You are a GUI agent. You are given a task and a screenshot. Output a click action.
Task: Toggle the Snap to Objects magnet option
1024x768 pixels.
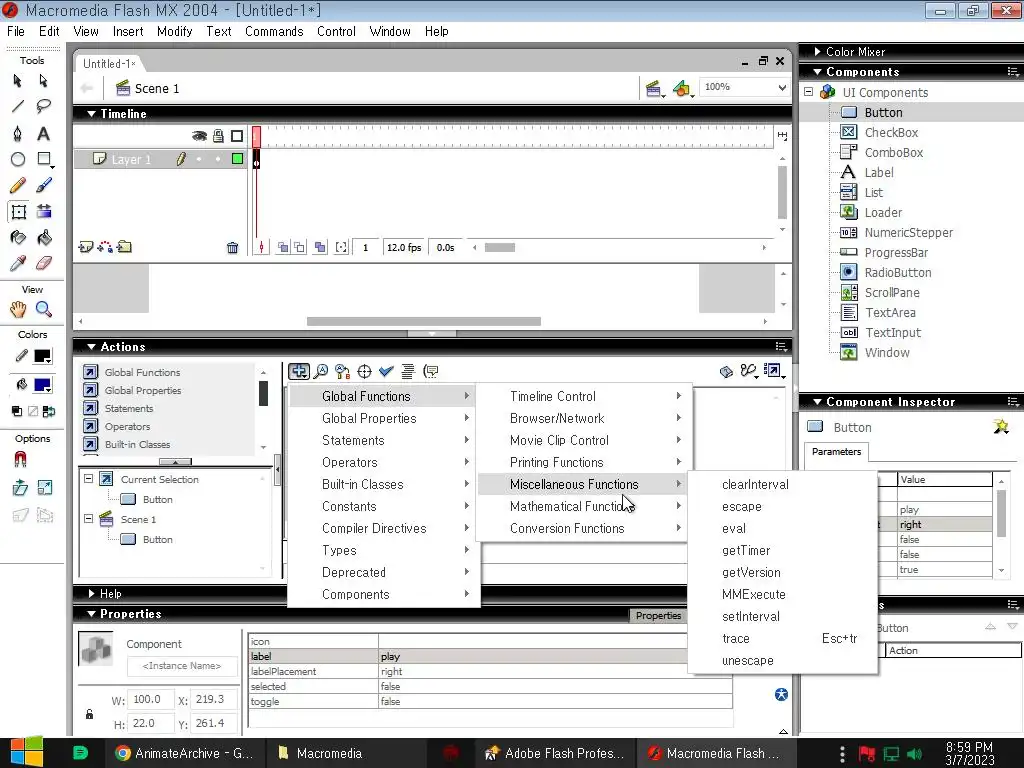click(20, 460)
